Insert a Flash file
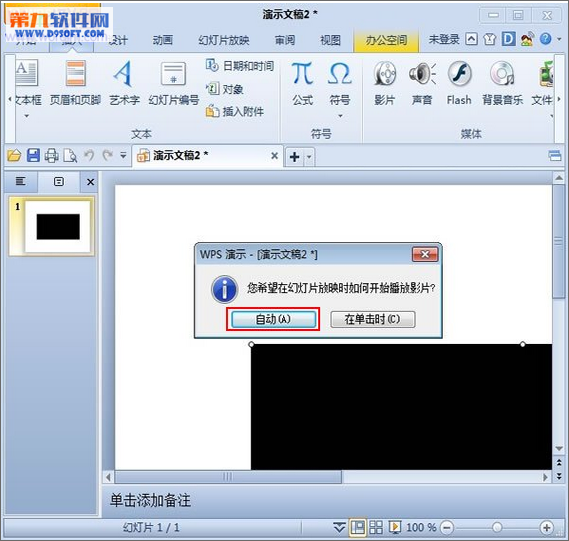This screenshot has height=541, width=569. 459,83
